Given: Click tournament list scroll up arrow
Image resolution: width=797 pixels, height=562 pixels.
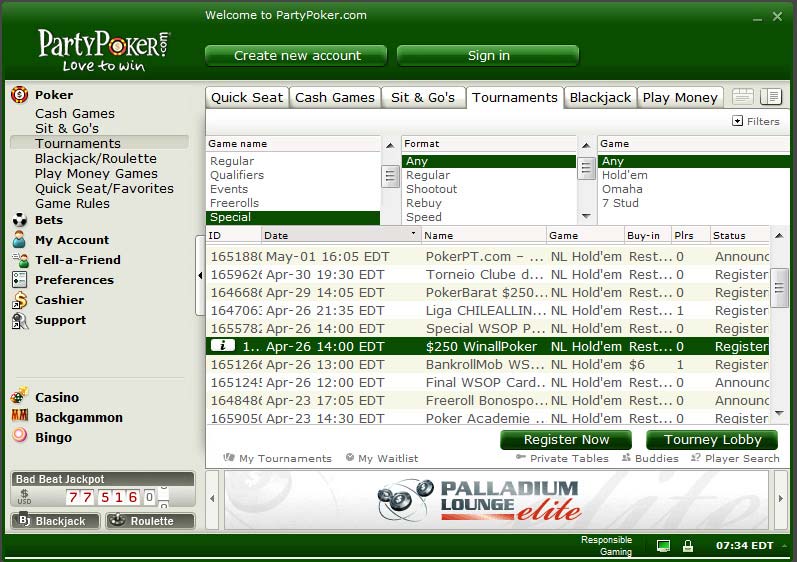Looking at the screenshot, I should pyautogui.click(x=779, y=235).
